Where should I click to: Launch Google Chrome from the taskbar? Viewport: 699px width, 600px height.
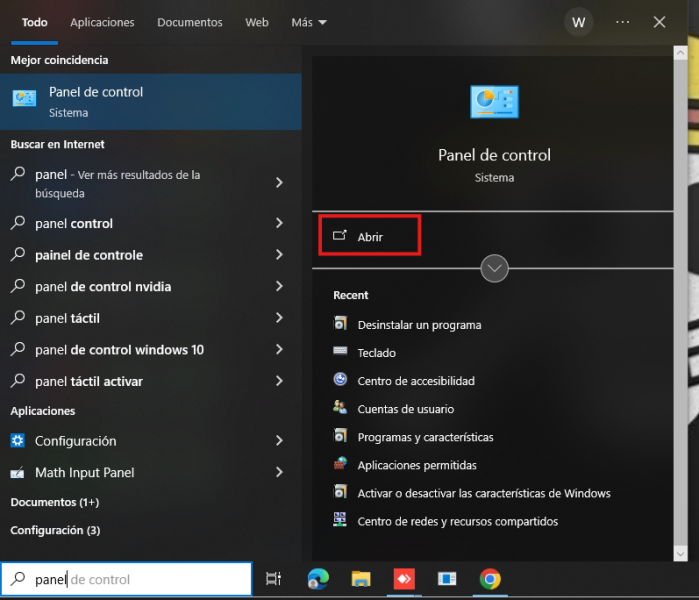[490, 579]
